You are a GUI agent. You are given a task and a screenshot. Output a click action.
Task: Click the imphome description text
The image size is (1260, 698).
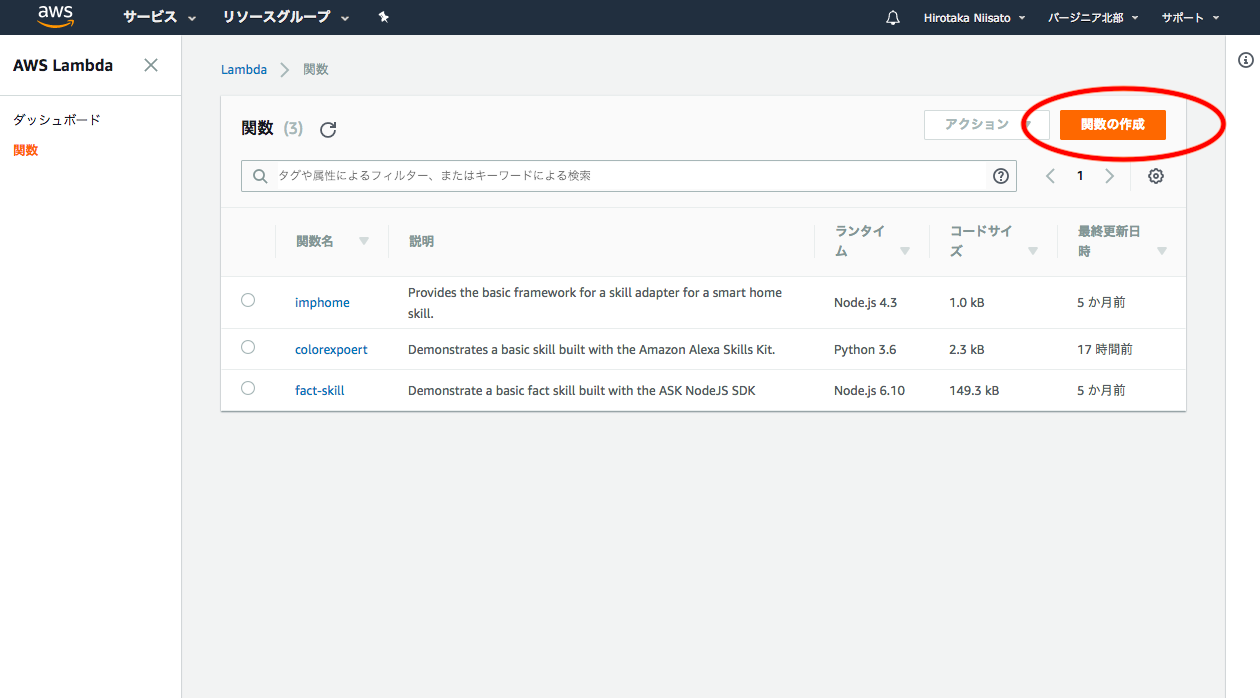click(595, 303)
